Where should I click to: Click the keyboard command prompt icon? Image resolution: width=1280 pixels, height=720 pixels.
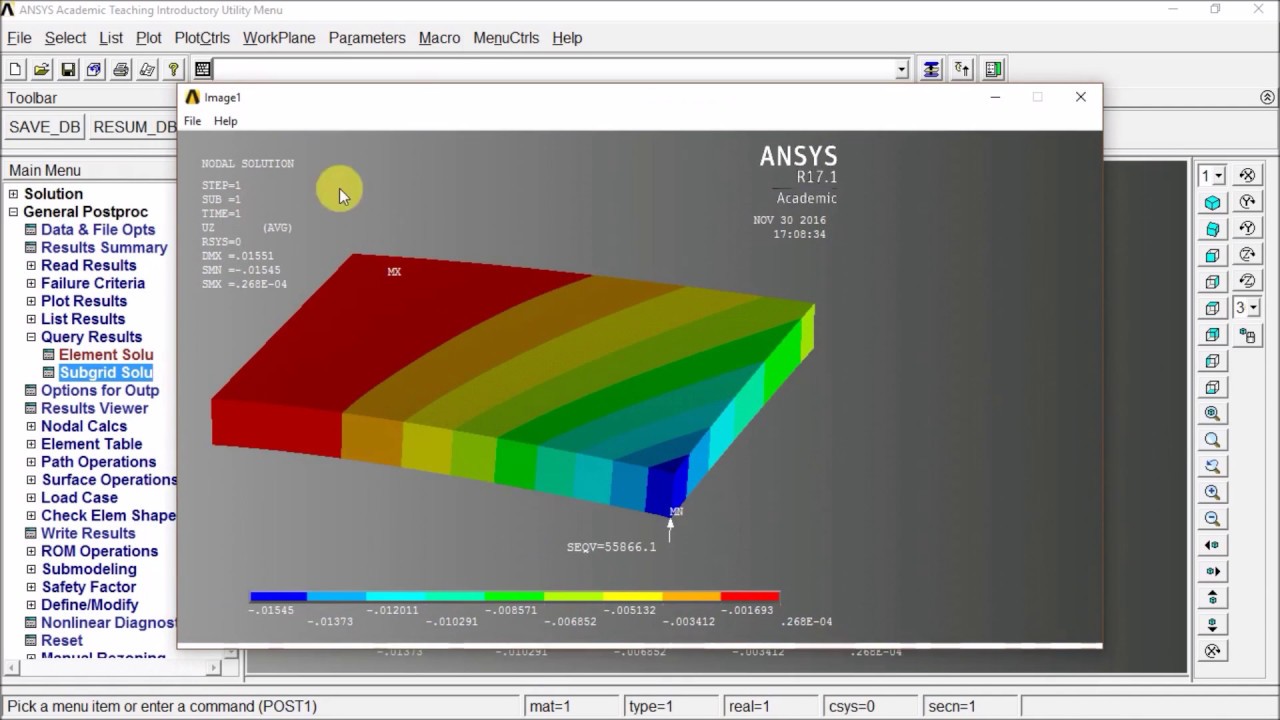pyautogui.click(x=202, y=69)
